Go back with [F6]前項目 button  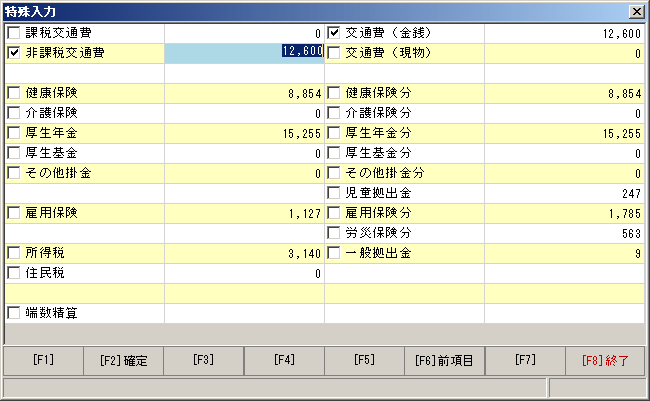point(444,360)
